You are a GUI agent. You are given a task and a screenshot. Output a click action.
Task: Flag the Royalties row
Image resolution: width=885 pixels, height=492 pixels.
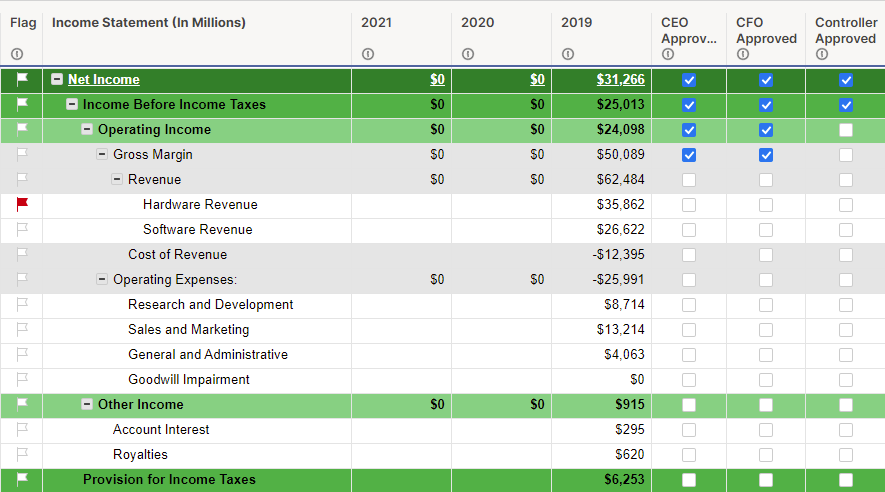[x=22, y=454]
